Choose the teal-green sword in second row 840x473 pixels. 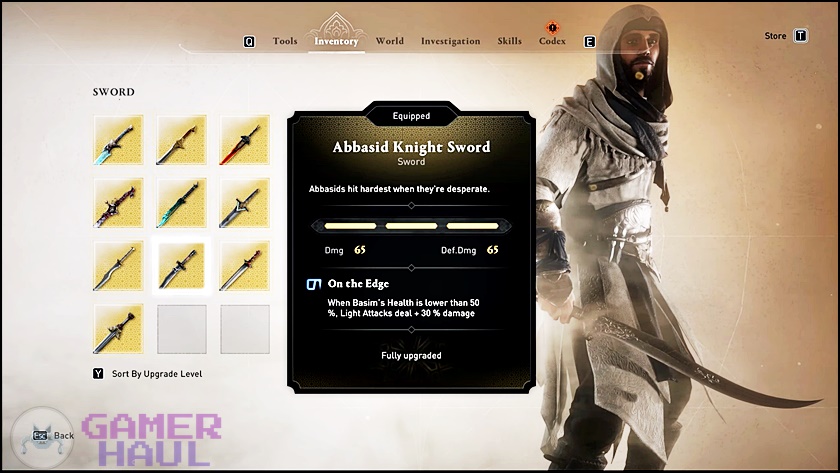pos(182,203)
